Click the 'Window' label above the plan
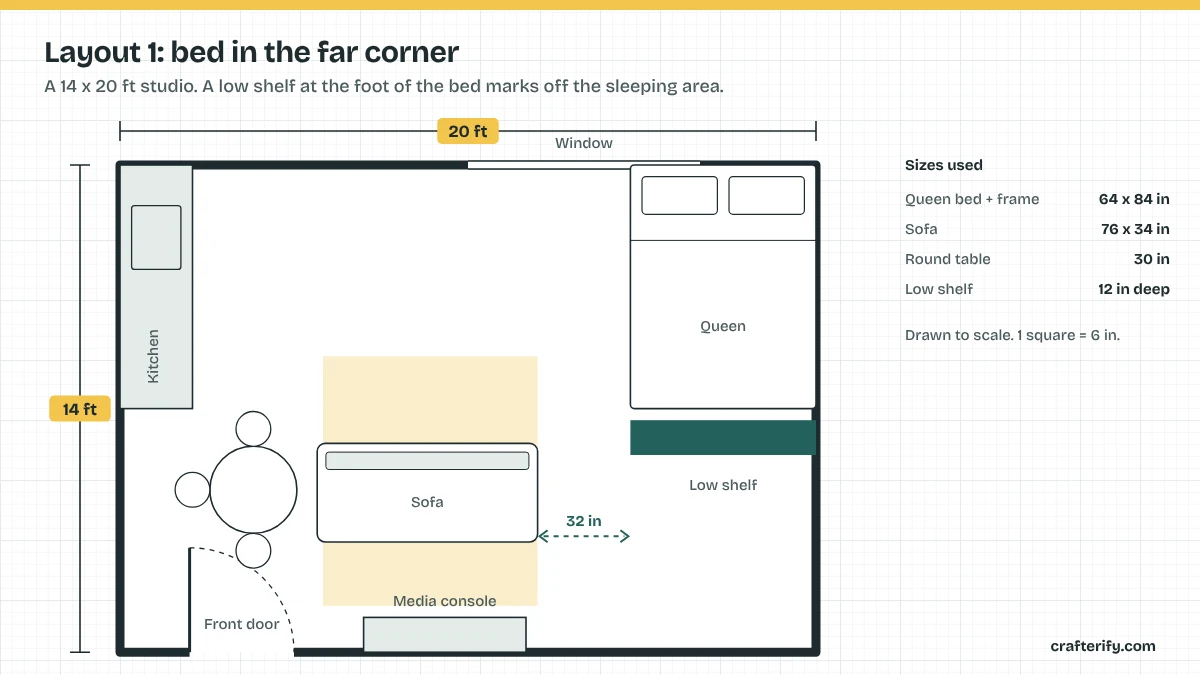Viewport: 1200px width, 675px height. pos(584,143)
